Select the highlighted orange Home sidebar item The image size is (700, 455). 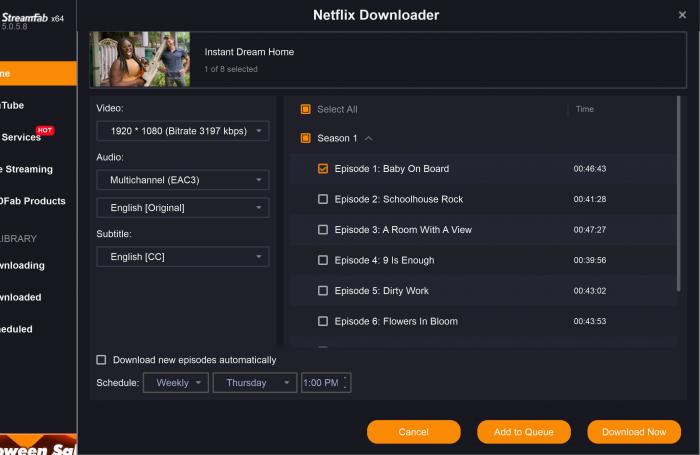[x=38, y=73]
